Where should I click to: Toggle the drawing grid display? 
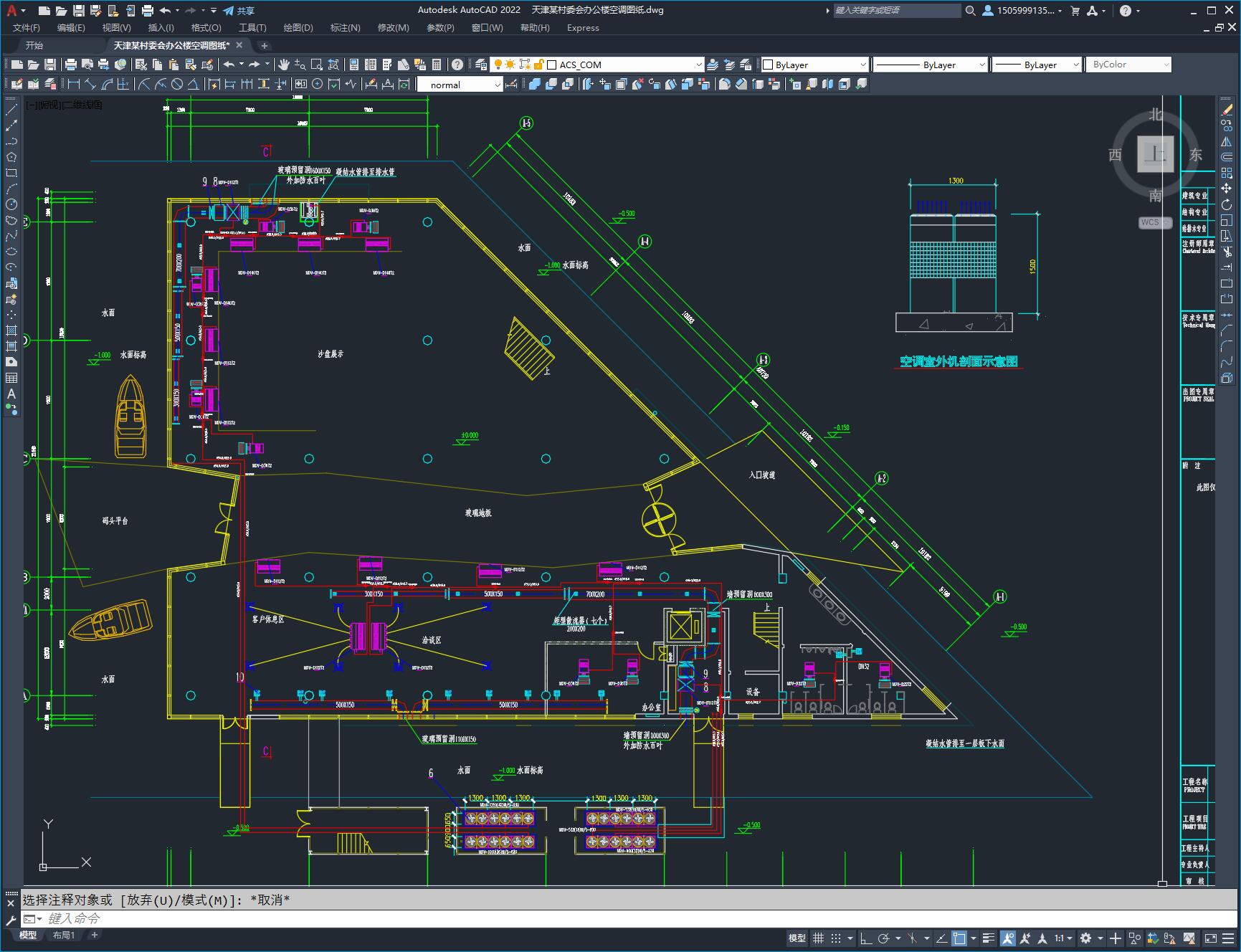(x=818, y=938)
